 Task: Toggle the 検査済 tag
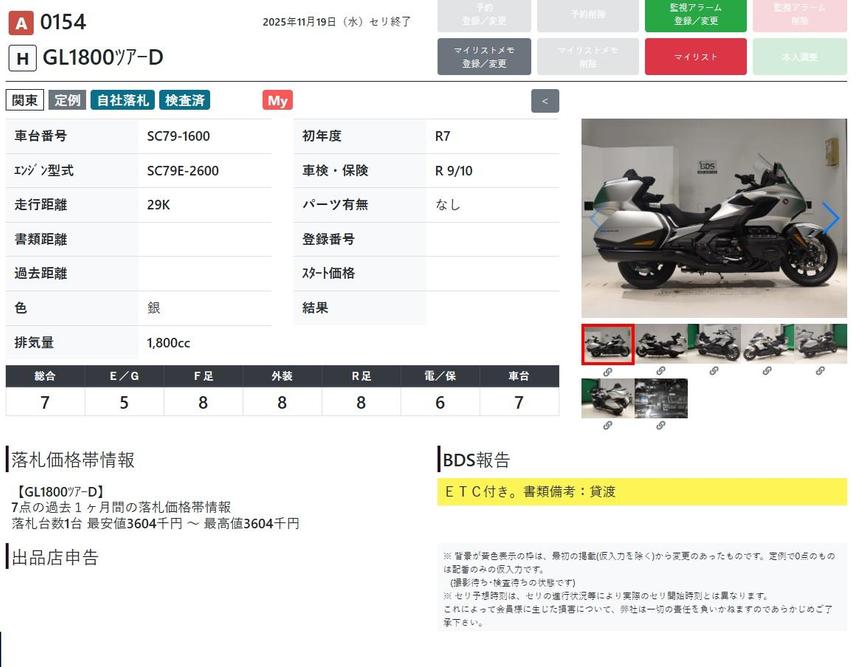[x=185, y=100]
